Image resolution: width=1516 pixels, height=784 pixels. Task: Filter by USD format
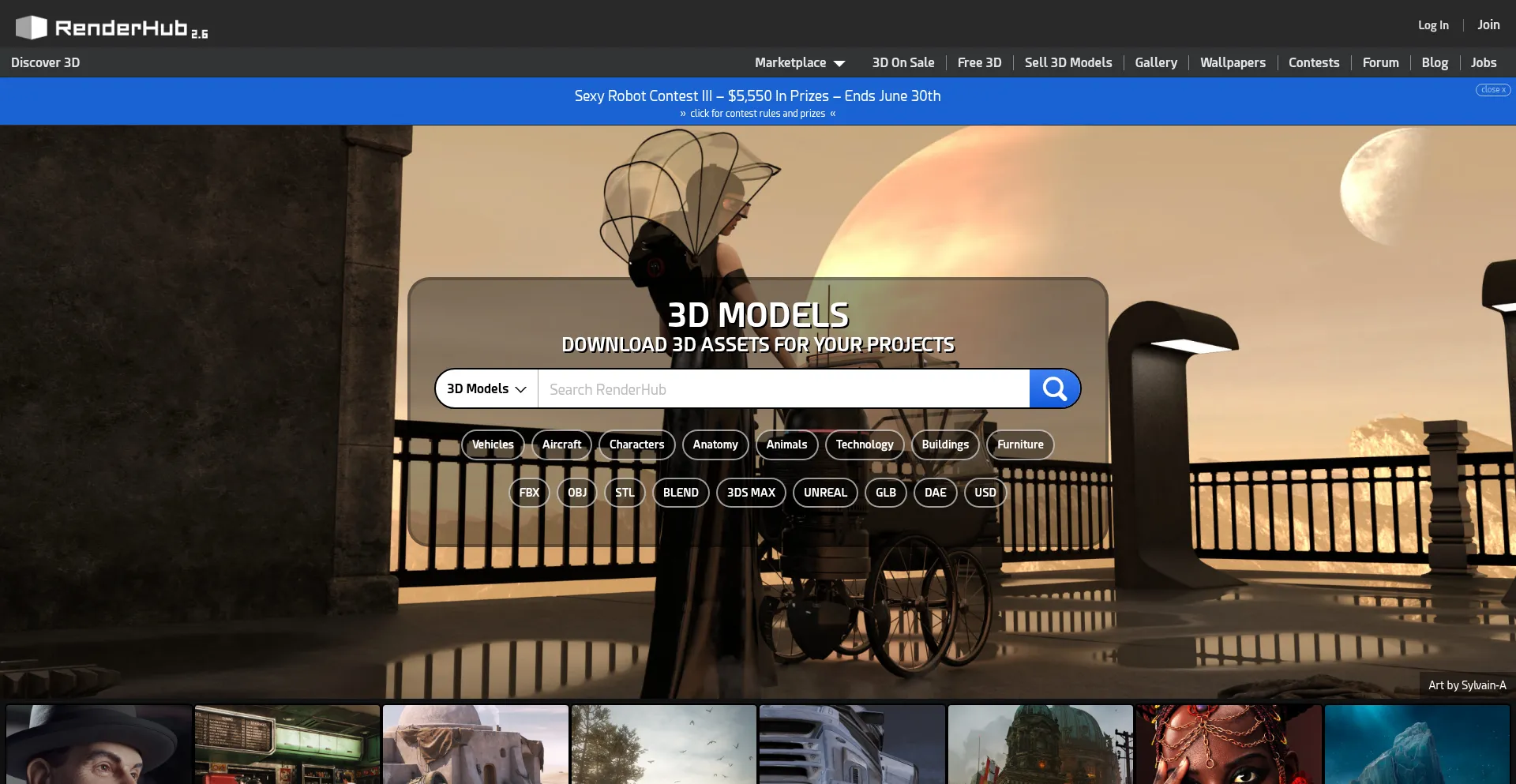pyautogui.click(x=985, y=493)
